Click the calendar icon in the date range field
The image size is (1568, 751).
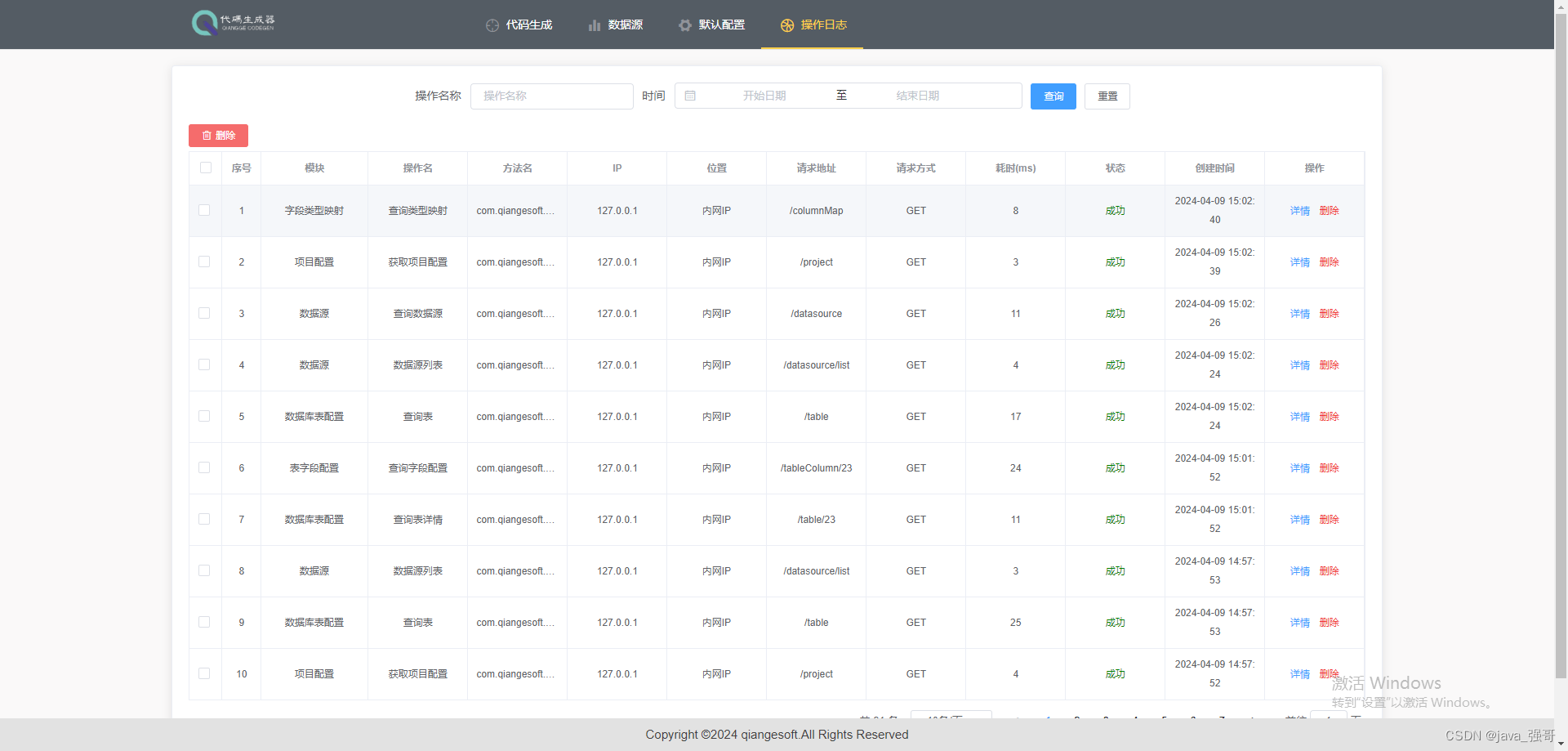click(x=690, y=96)
